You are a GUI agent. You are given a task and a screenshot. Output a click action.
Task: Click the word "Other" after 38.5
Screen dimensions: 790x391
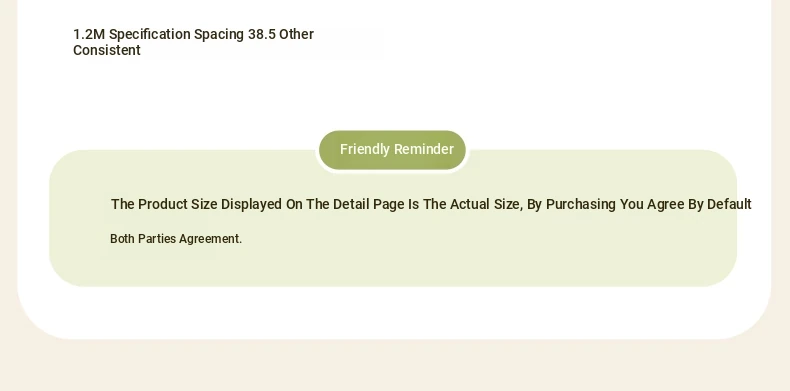(x=296, y=34)
